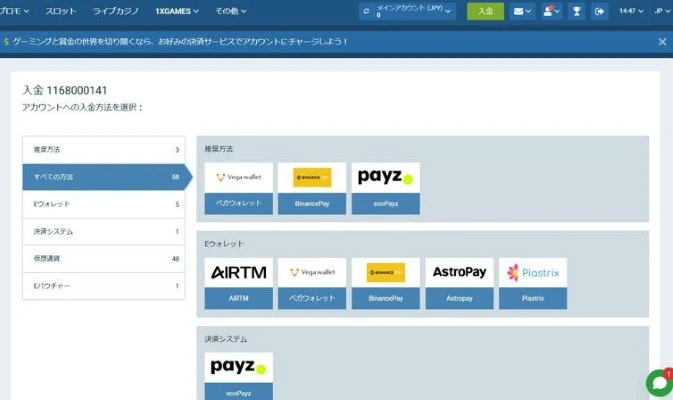Choose the AstroPay logo tile
This screenshot has height=400, width=673.
(x=459, y=273)
